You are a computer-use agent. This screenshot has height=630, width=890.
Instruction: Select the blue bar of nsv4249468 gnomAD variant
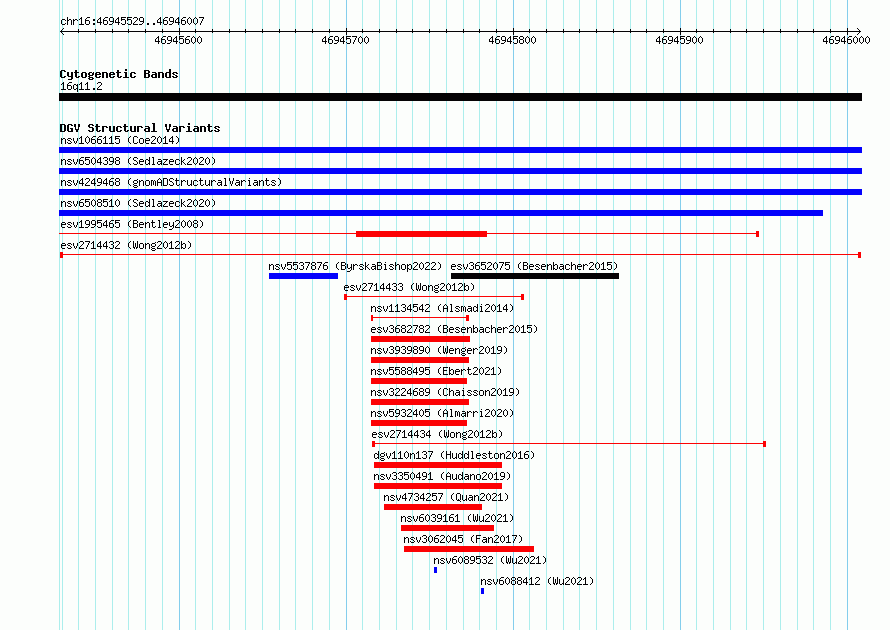(x=460, y=192)
